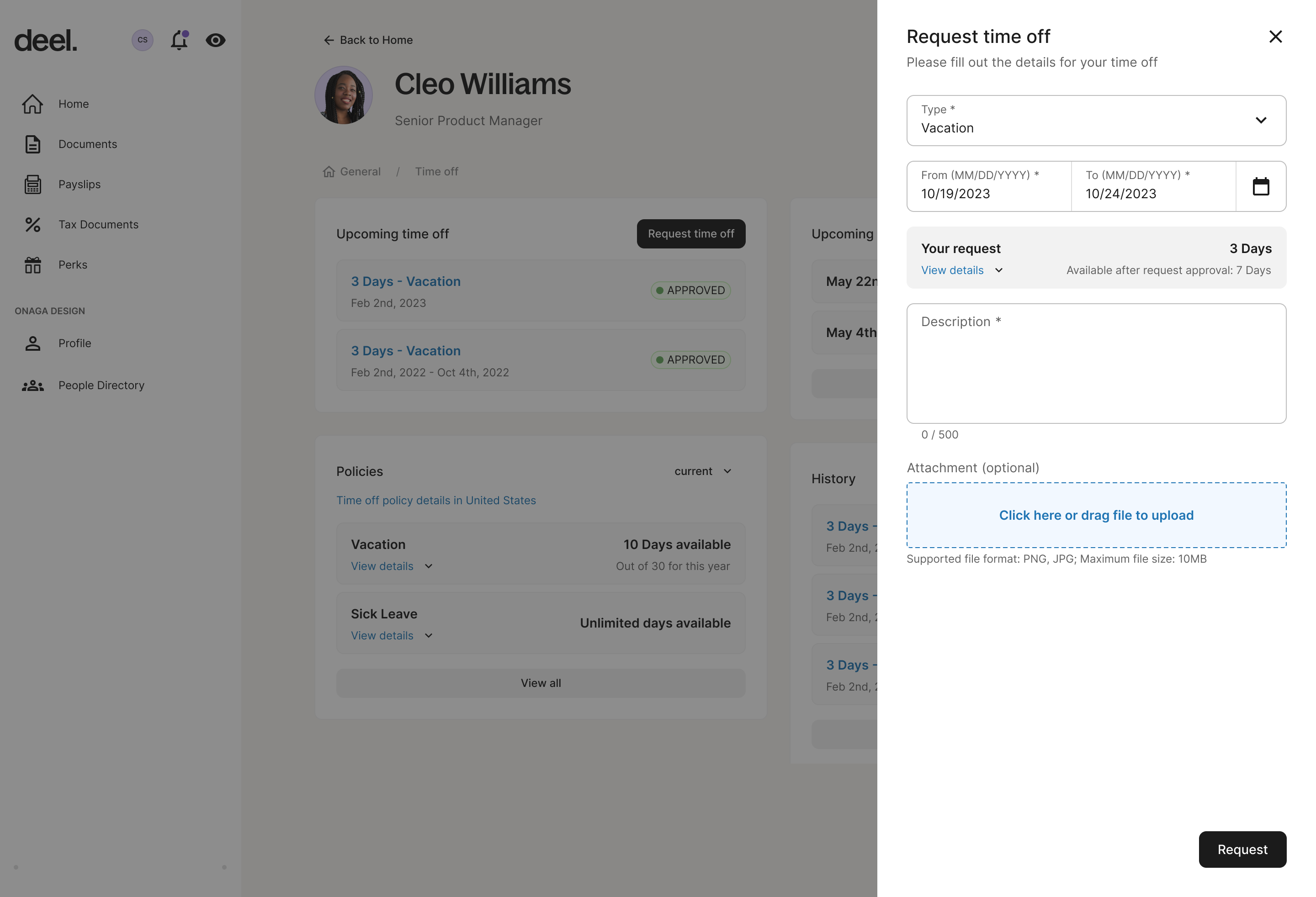The width and height of the screenshot is (1316, 897).
Task: Submit with the Request button
Action: pyautogui.click(x=1242, y=850)
